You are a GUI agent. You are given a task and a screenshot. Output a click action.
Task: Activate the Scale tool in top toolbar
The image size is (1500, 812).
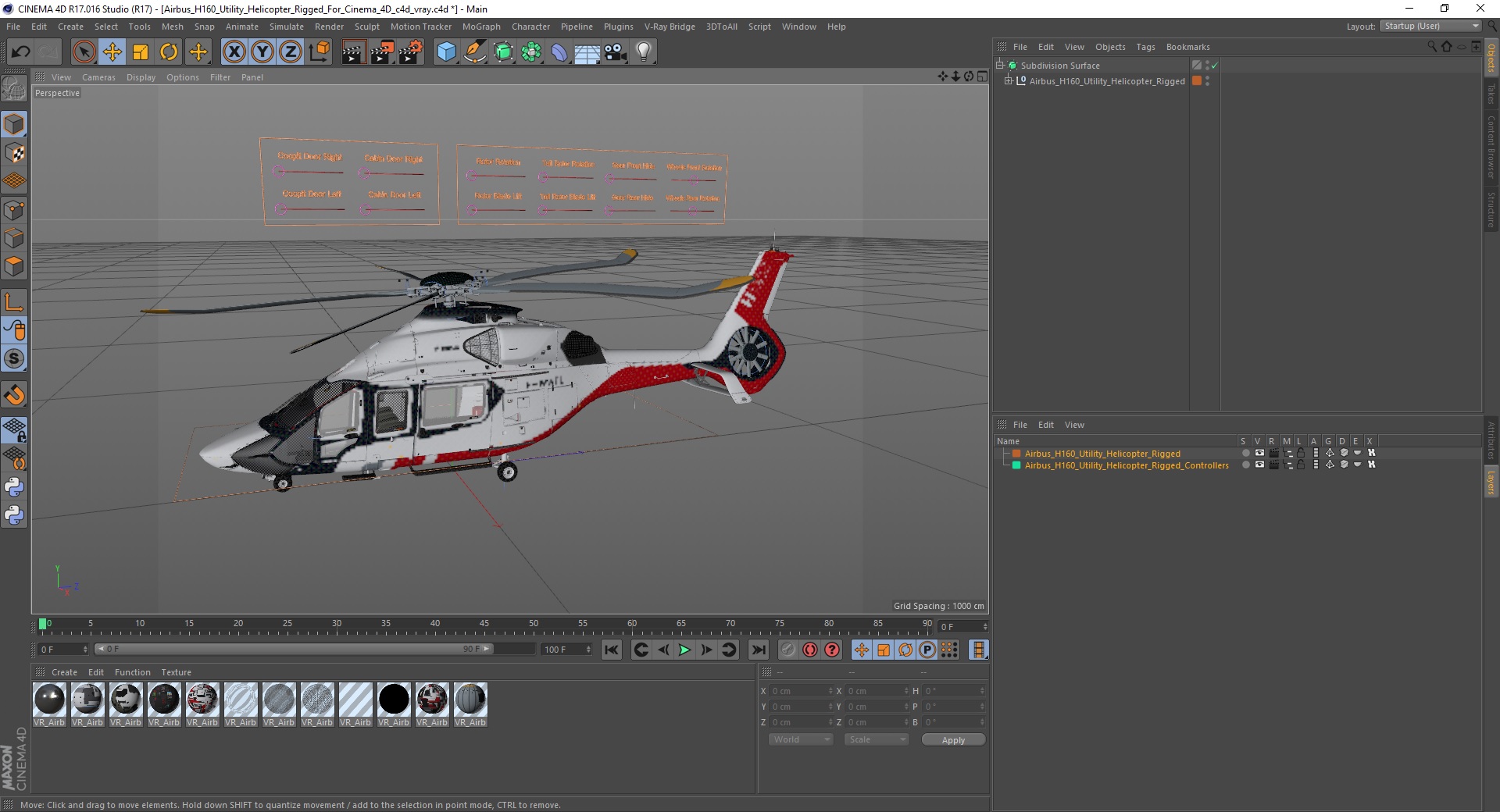(x=141, y=52)
